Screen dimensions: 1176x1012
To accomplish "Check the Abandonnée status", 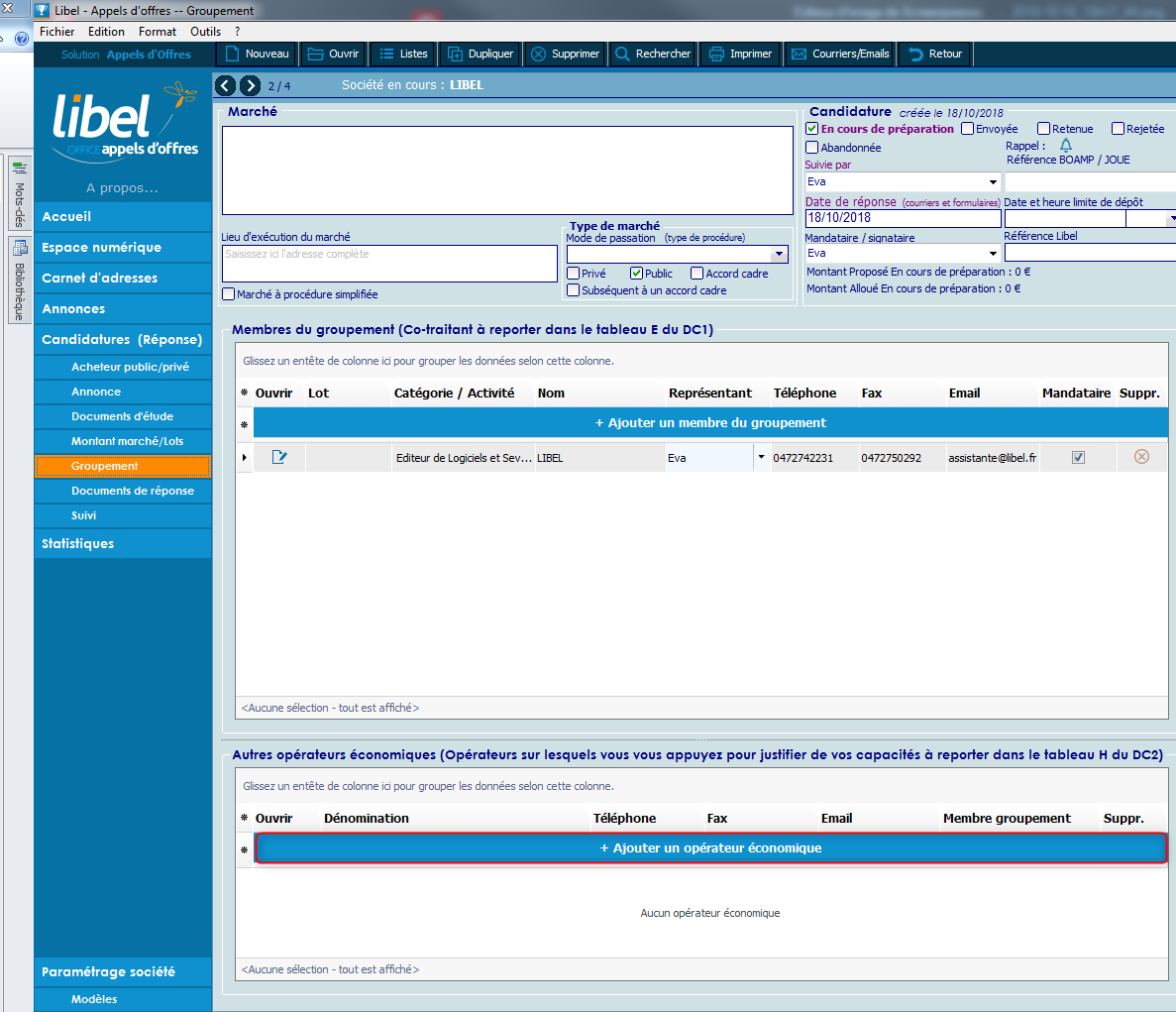I will pyautogui.click(x=811, y=147).
